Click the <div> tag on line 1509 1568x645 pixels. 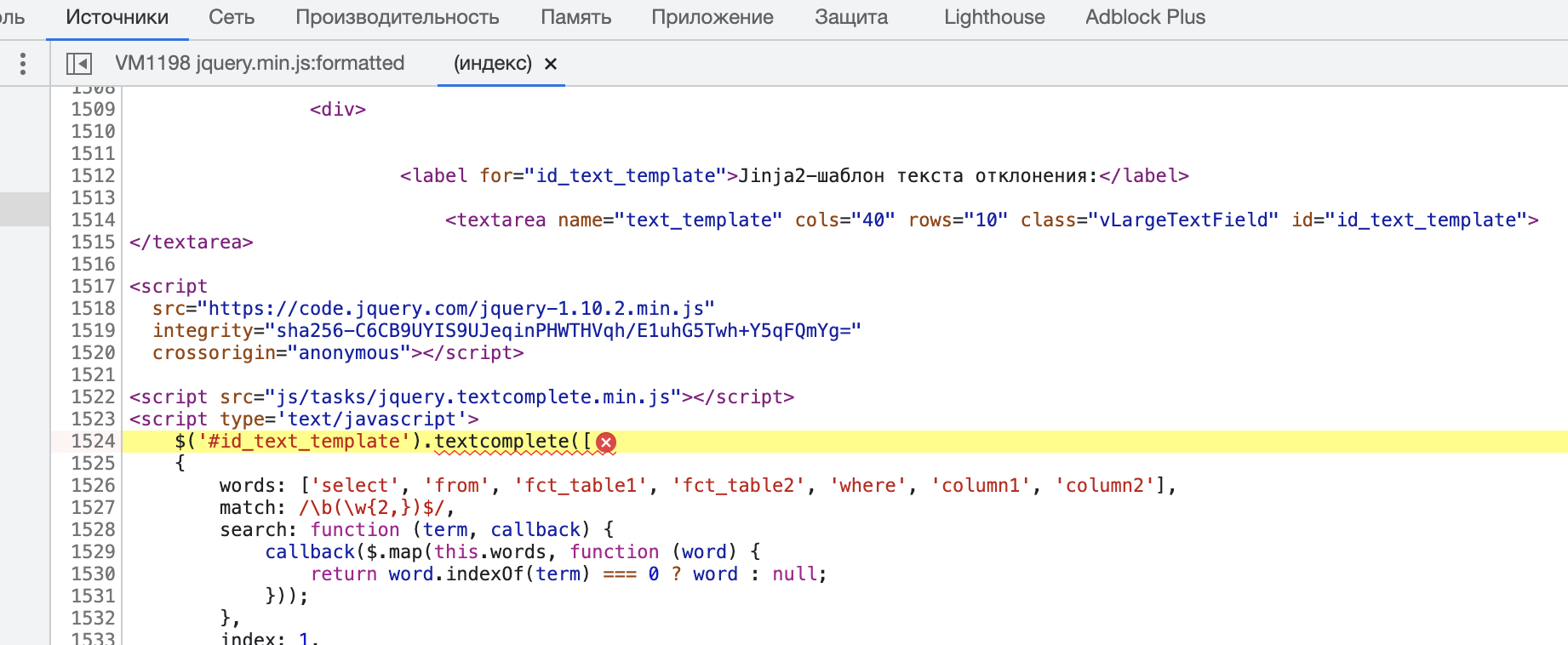[338, 109]
